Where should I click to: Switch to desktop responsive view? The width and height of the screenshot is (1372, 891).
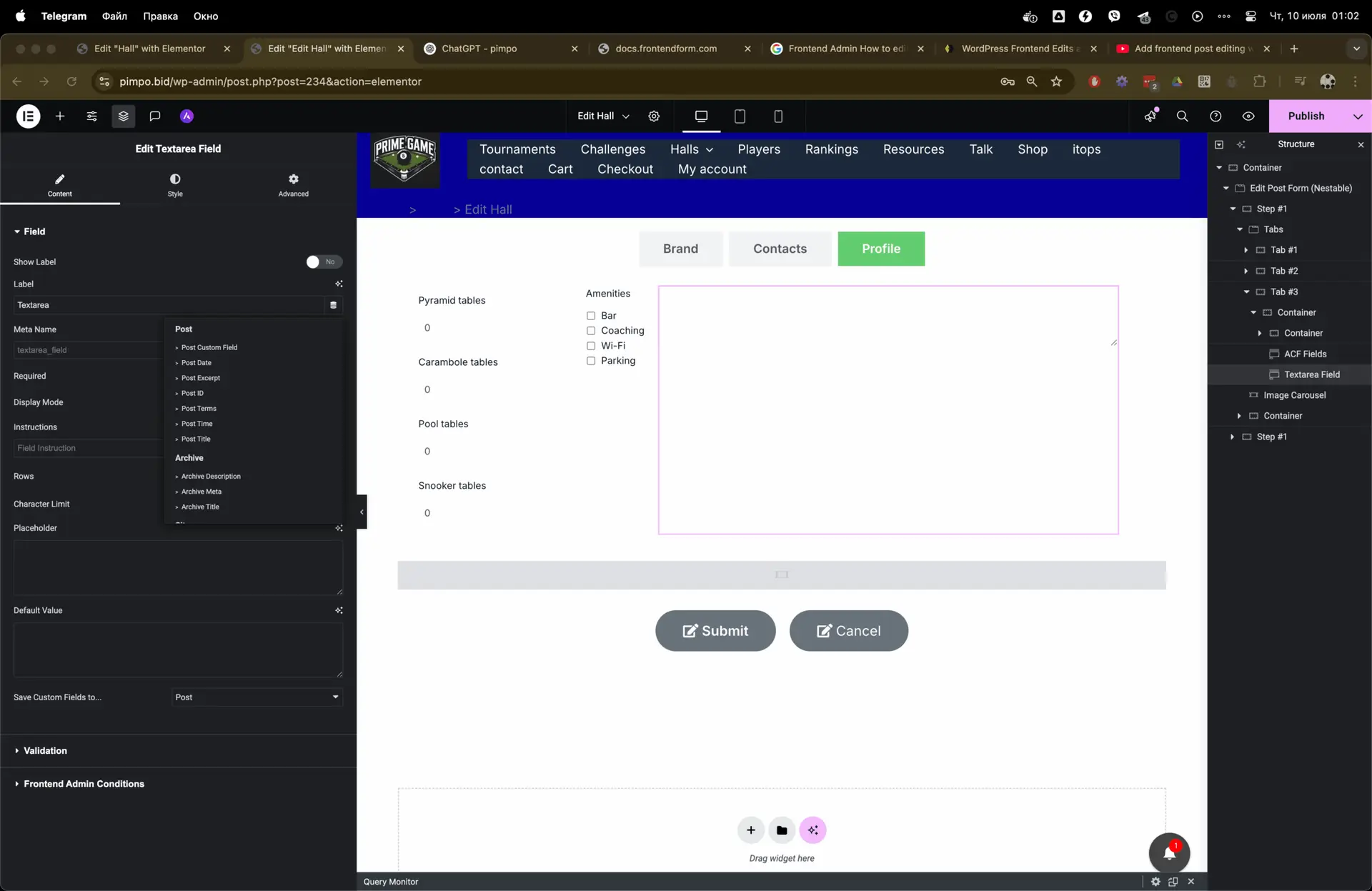(701, 116)
